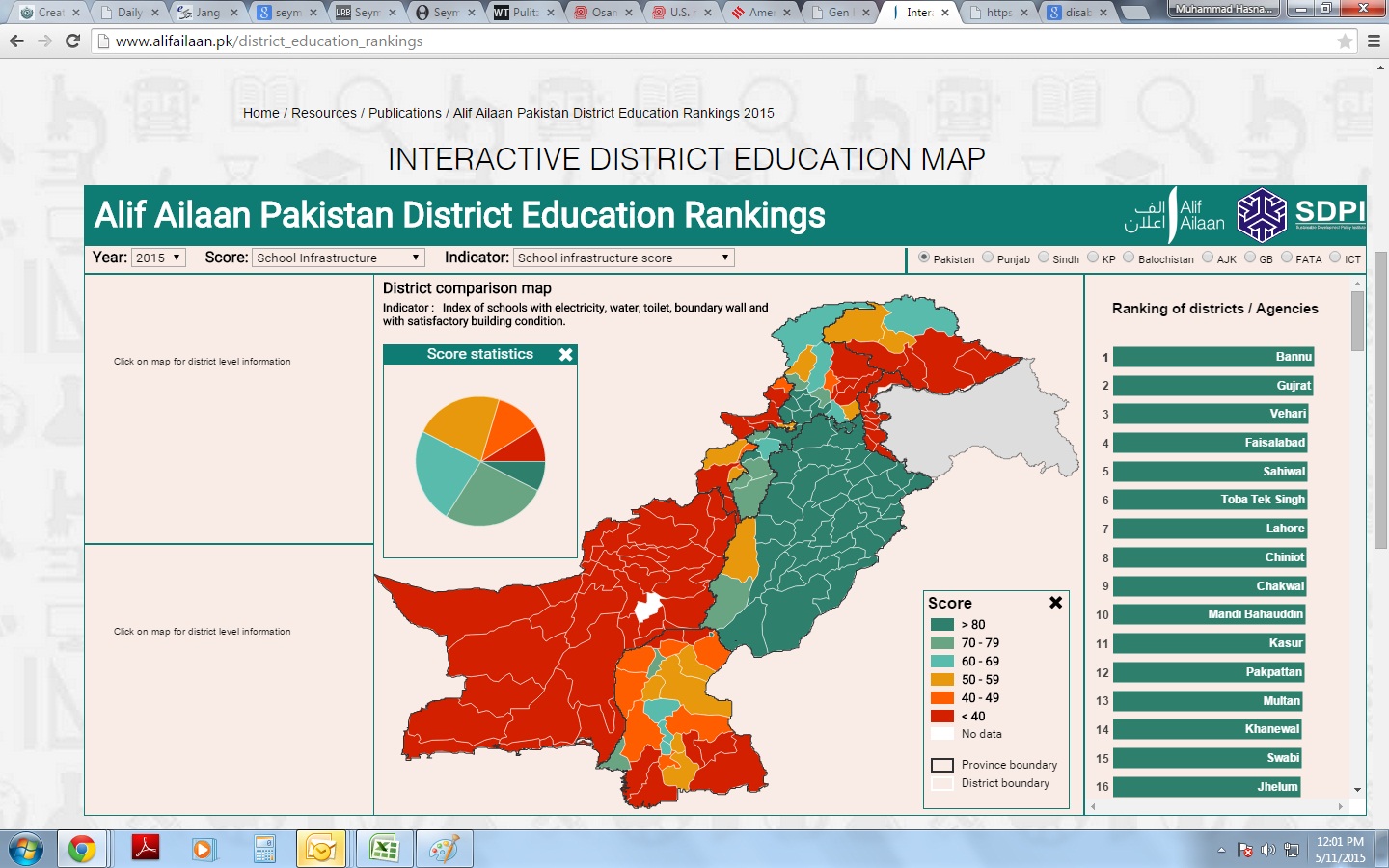Switch to the 'Amer' browser tab
The width and height of the screenshot is (1389, 868).
click(758, 13)
